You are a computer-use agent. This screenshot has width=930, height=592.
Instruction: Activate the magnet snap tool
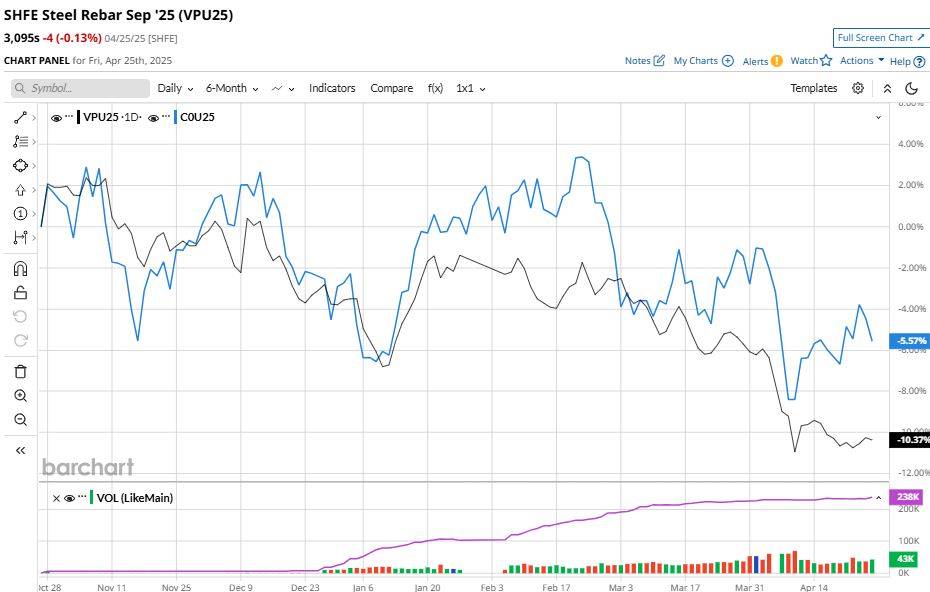coord(20,269)
